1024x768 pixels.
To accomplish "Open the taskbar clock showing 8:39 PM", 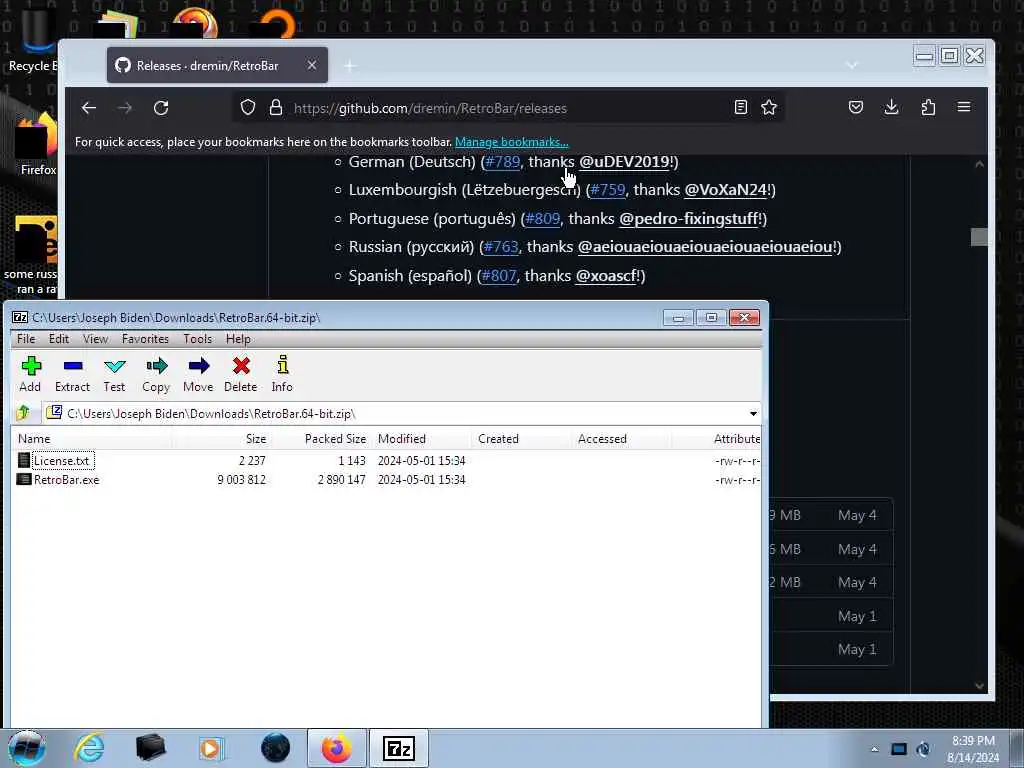I will [x=973, y=749].
